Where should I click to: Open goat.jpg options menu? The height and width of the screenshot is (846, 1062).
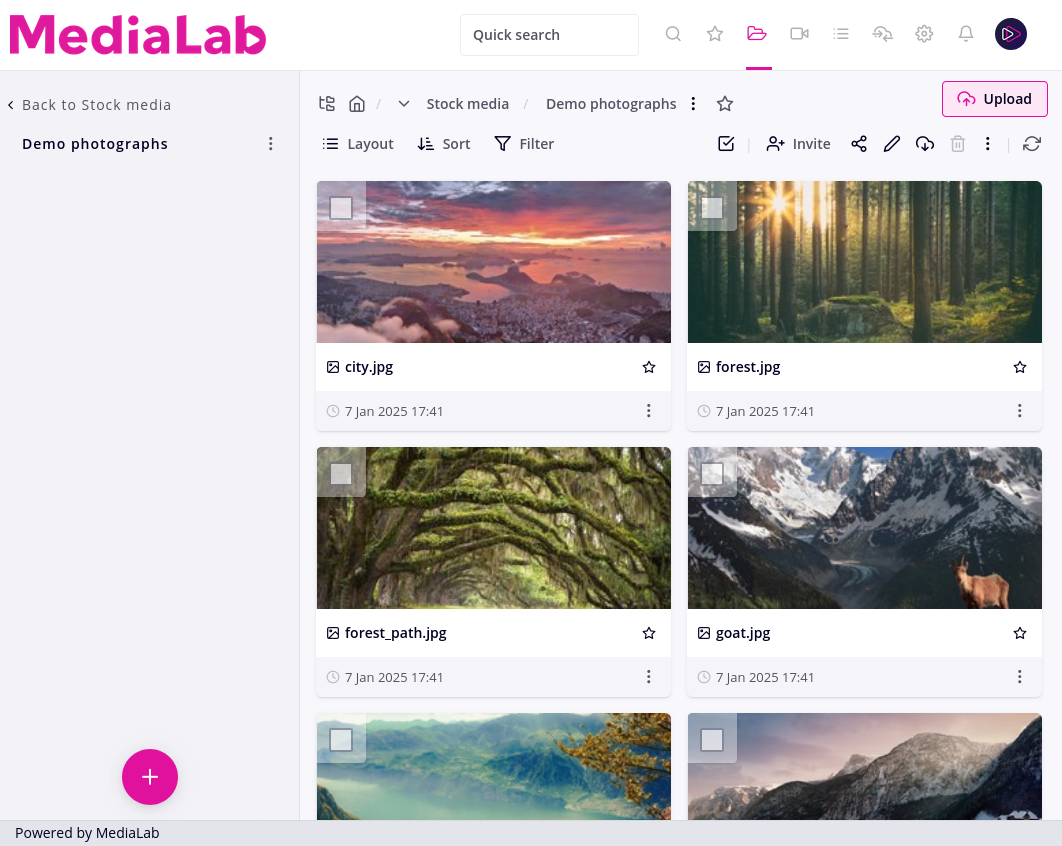click(1019, 677)
